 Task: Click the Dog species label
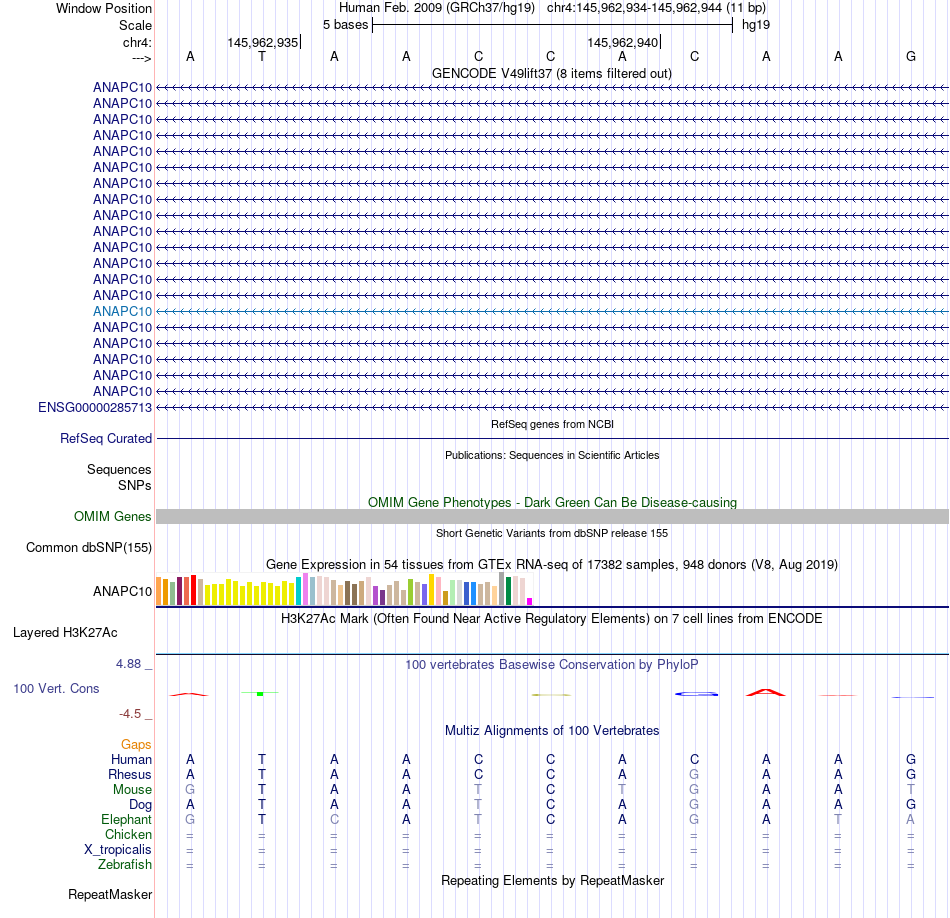coord(141,805)
